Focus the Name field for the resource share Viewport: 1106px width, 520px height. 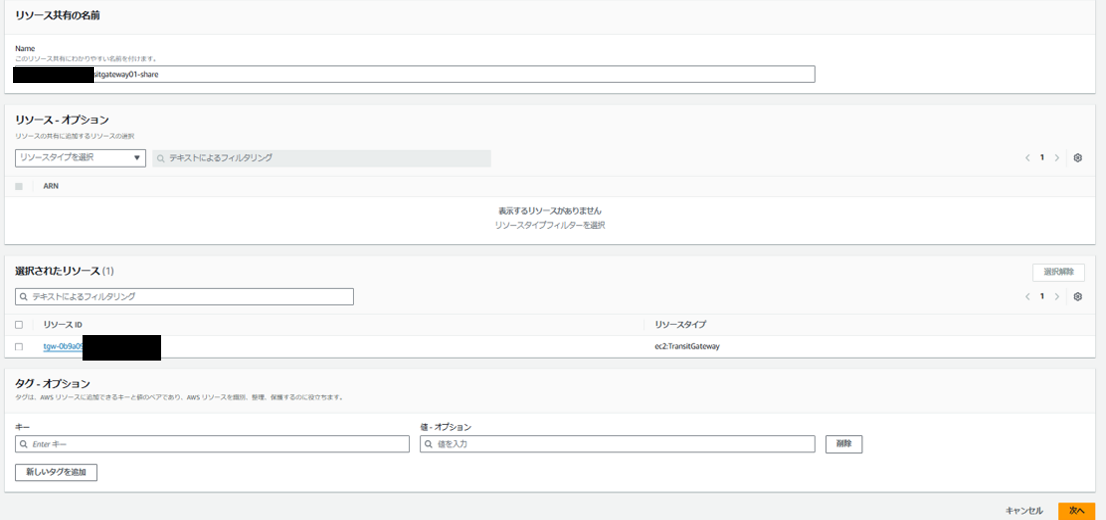click(x=450, y=74)
